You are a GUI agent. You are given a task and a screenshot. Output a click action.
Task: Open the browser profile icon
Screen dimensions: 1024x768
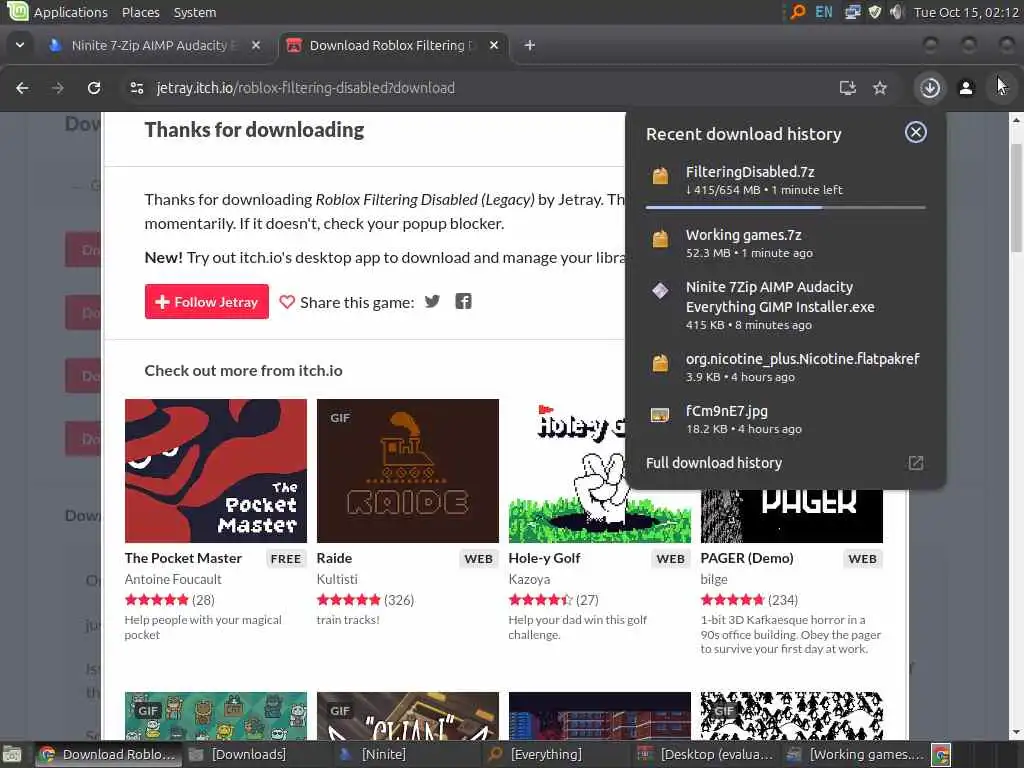tap(966, 88)
